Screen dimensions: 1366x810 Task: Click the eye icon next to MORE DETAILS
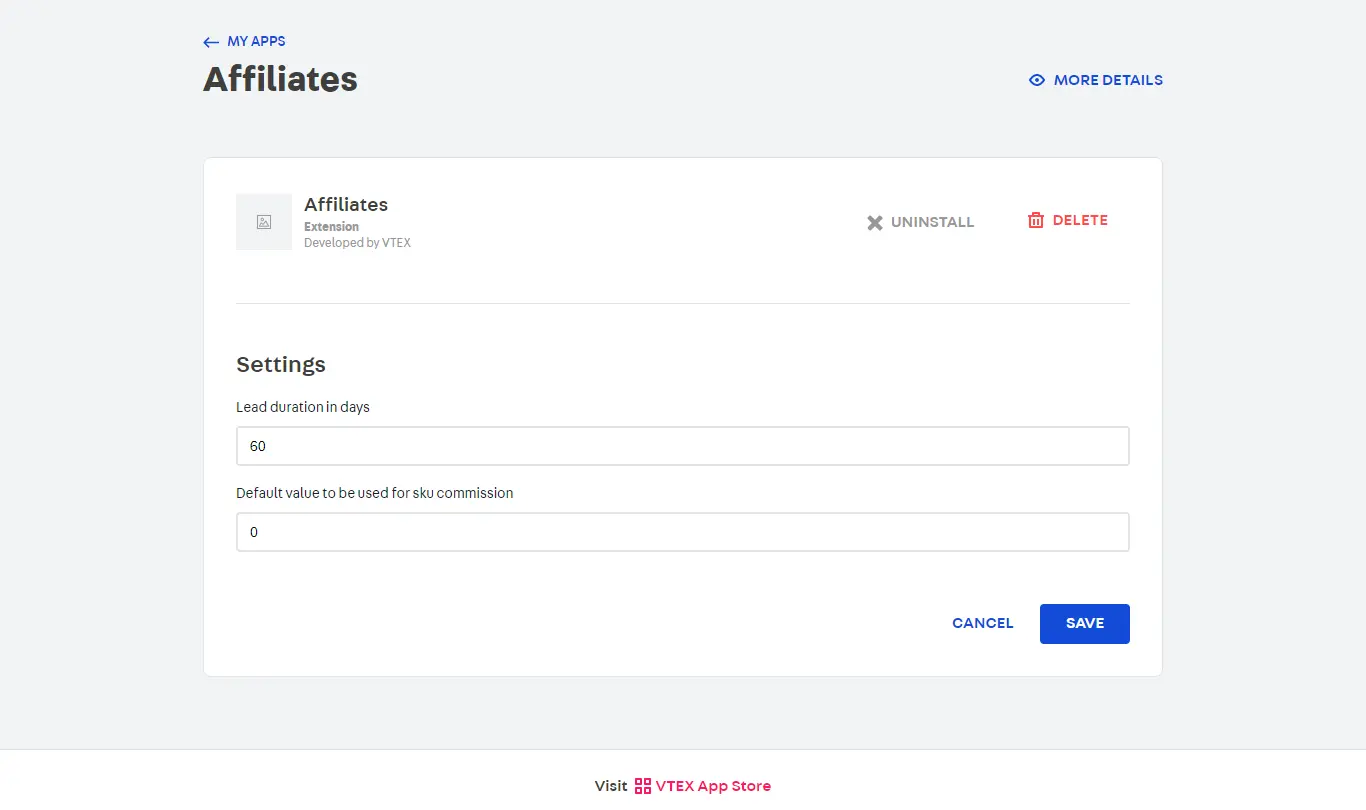[1036, 79]
